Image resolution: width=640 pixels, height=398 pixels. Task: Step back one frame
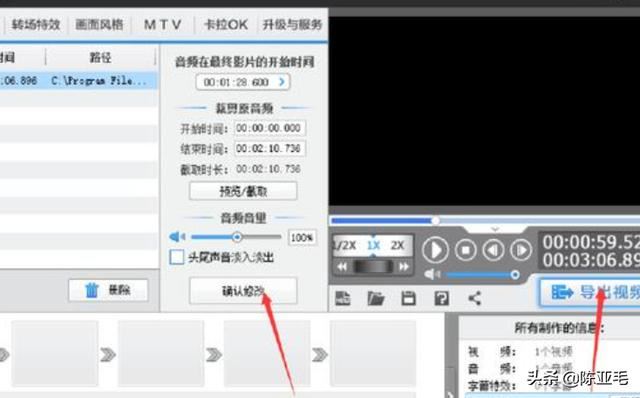(493, 250)
